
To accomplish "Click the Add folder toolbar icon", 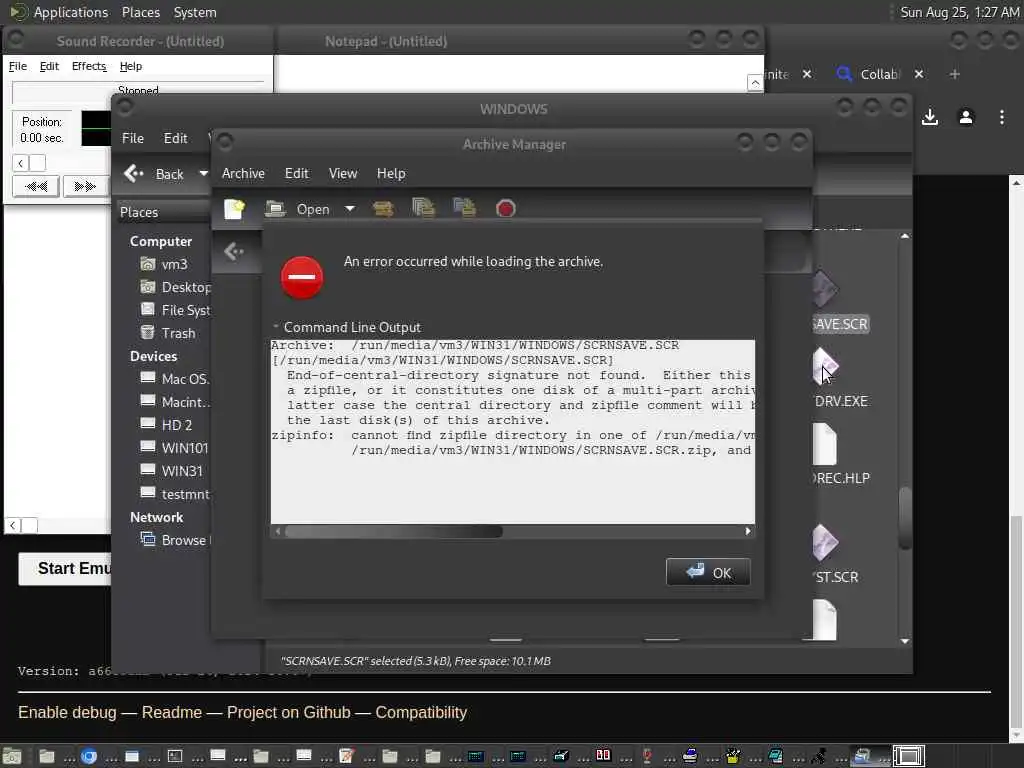I will (464, 208).
